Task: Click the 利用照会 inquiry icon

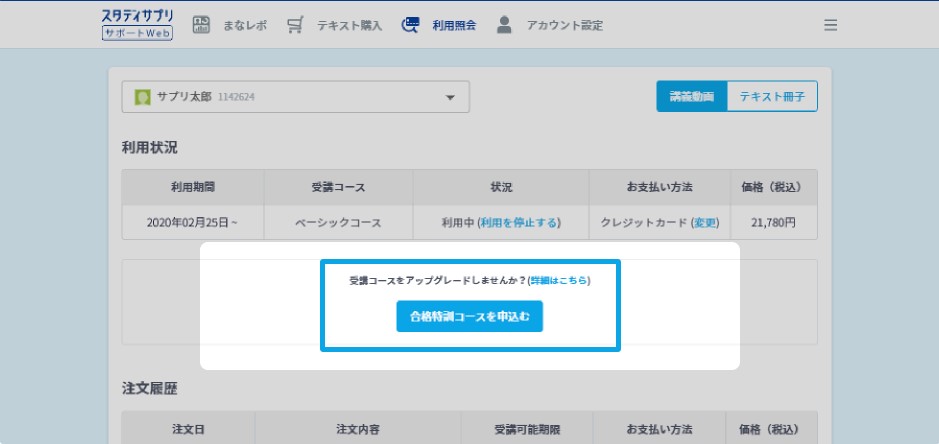Action: tap(410, 25)
